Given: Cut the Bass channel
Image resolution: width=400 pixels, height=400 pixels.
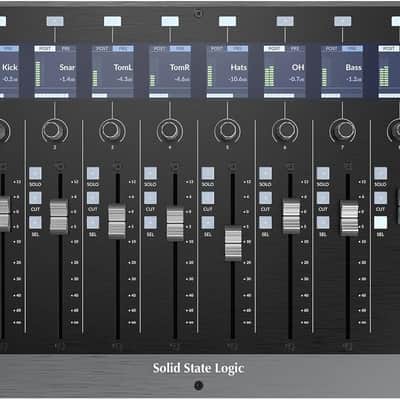Looking at the screenshot, I should [x=323, y=198].
